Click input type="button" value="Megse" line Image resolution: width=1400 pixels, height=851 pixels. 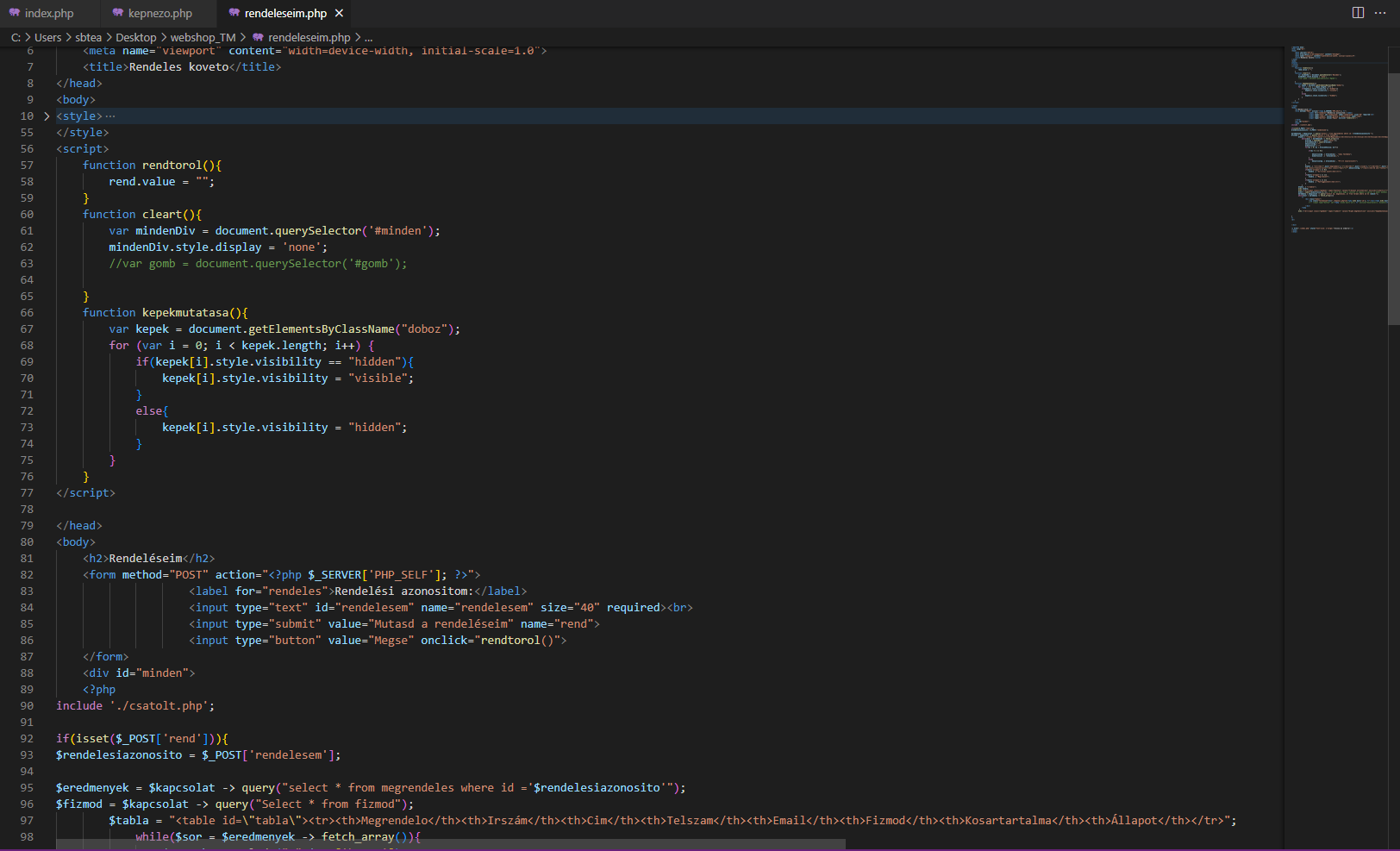(x=378, y=641)
